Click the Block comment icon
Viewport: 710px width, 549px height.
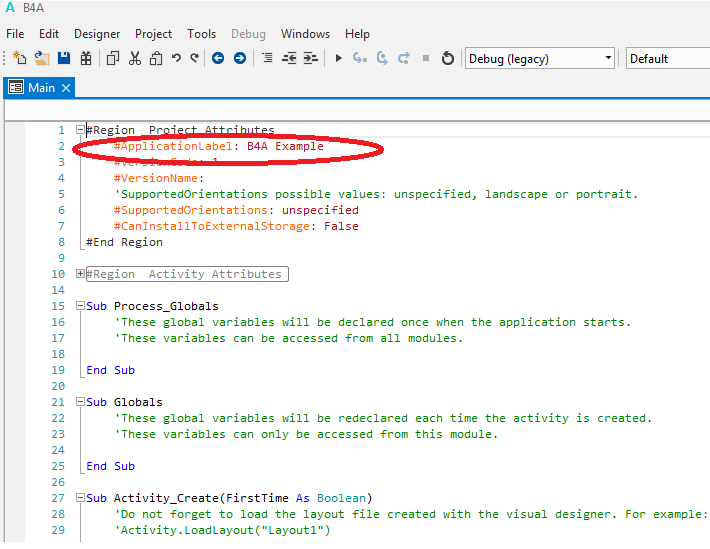tap(268, 58)
